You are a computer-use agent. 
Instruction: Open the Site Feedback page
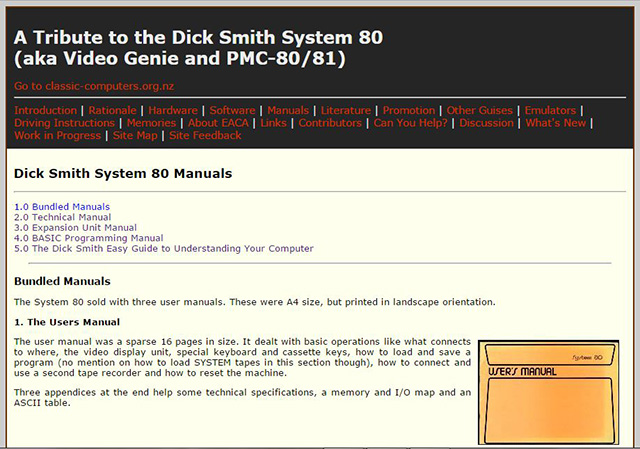[205, 136]
